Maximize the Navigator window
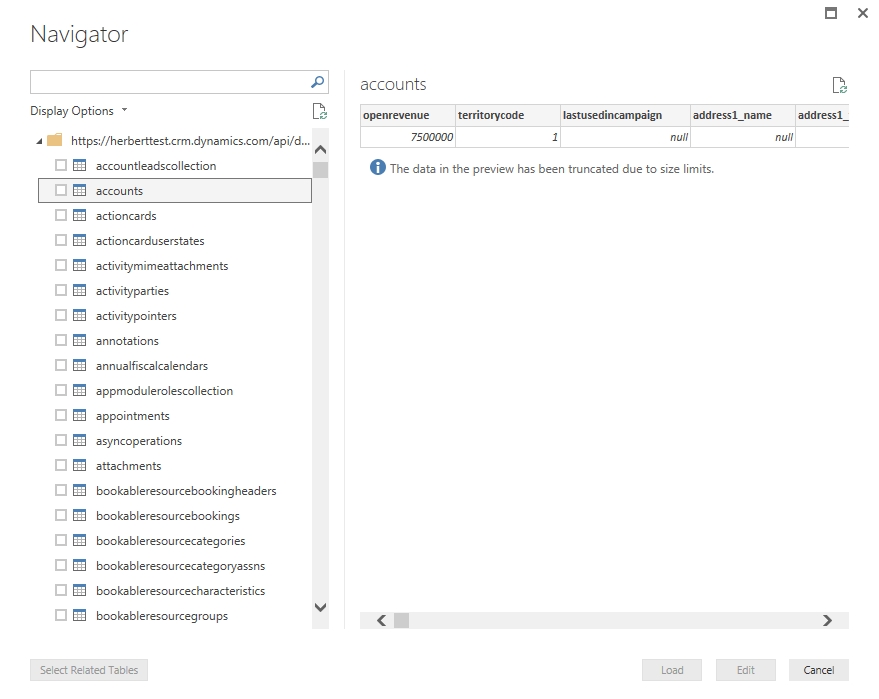The image size is (879, 699). click(x=831, y=13)
